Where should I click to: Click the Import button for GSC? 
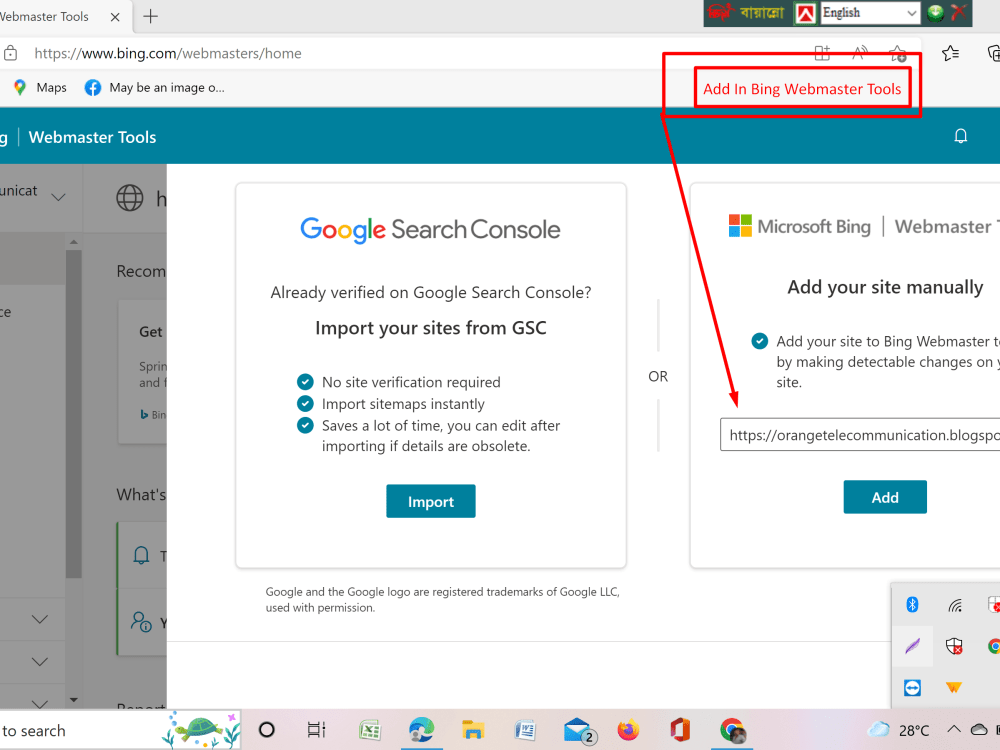pyautogui.click(x=430, y=501)
